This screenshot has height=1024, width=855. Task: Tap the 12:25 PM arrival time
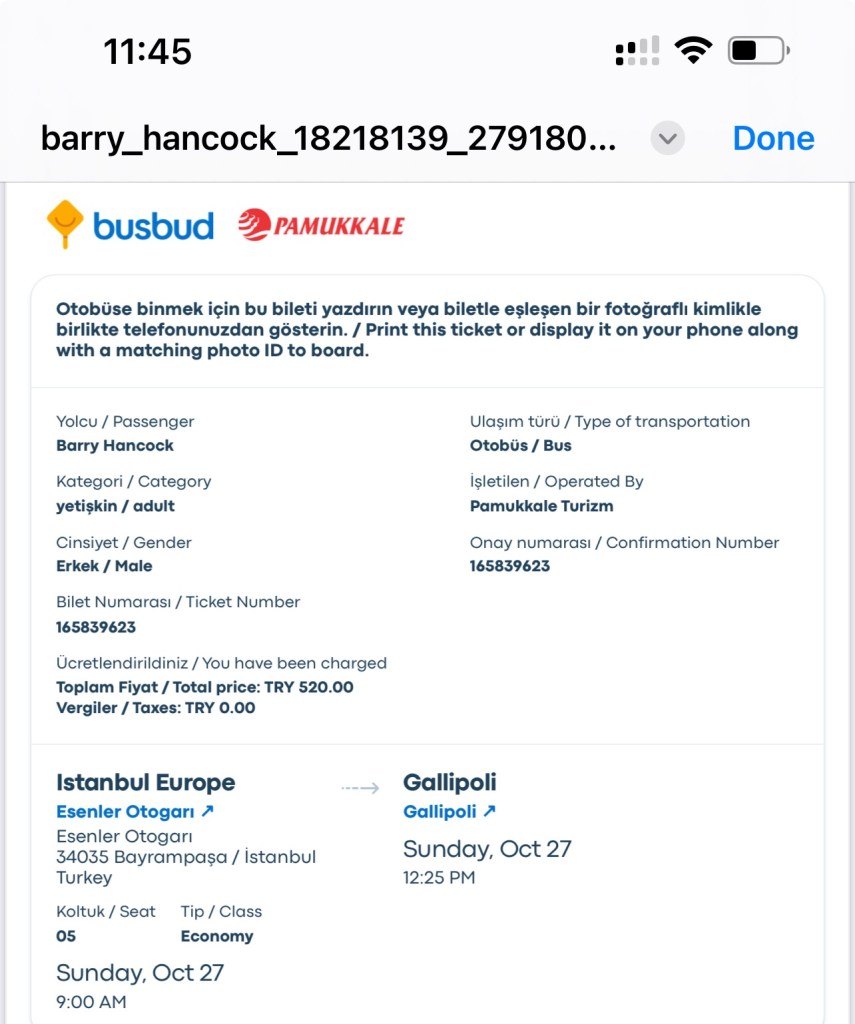coord(439,878)
